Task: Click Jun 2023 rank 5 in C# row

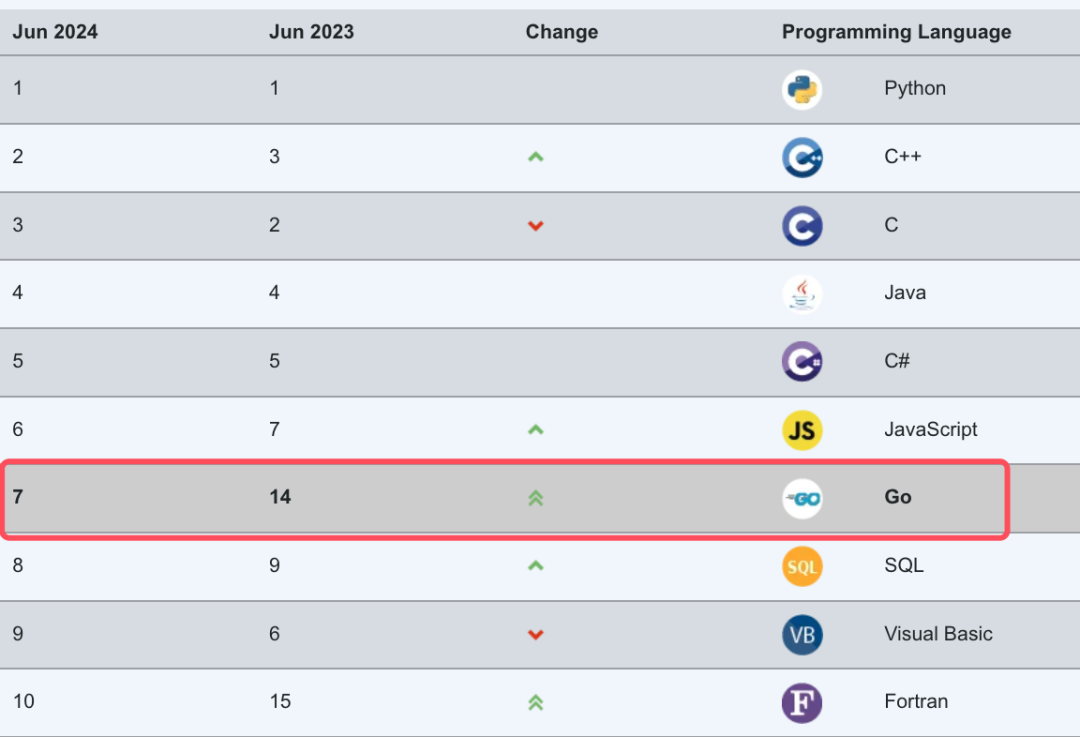Action: coord(274,361)
